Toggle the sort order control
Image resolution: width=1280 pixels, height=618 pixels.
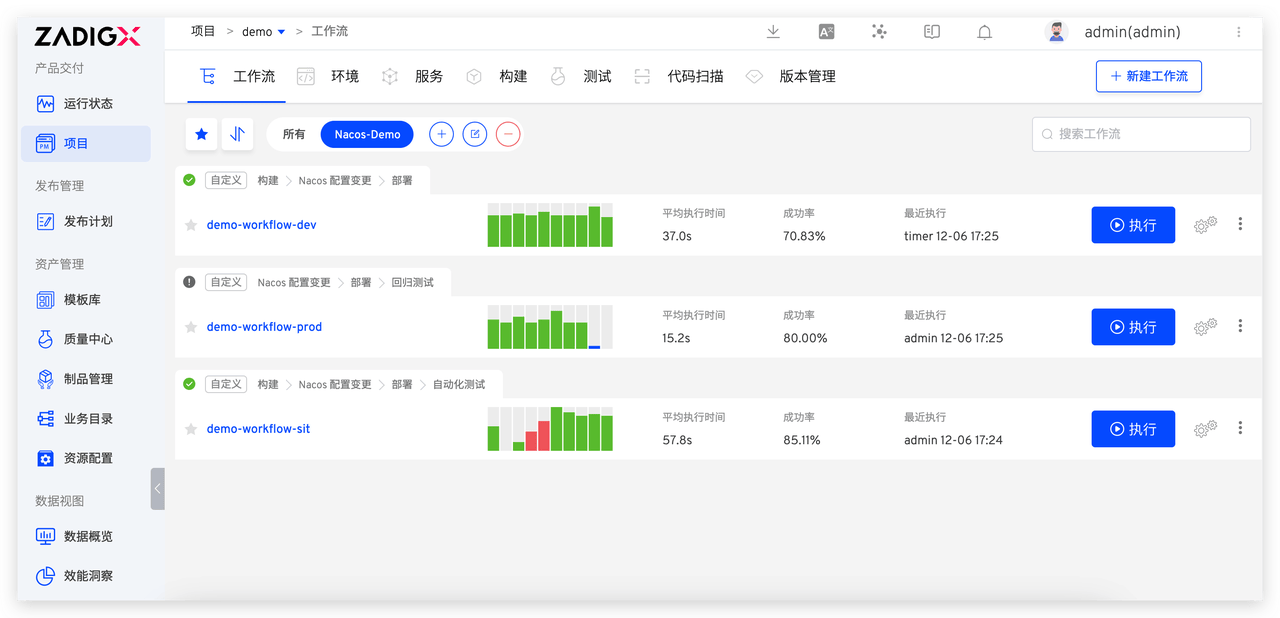click(238, 133)
